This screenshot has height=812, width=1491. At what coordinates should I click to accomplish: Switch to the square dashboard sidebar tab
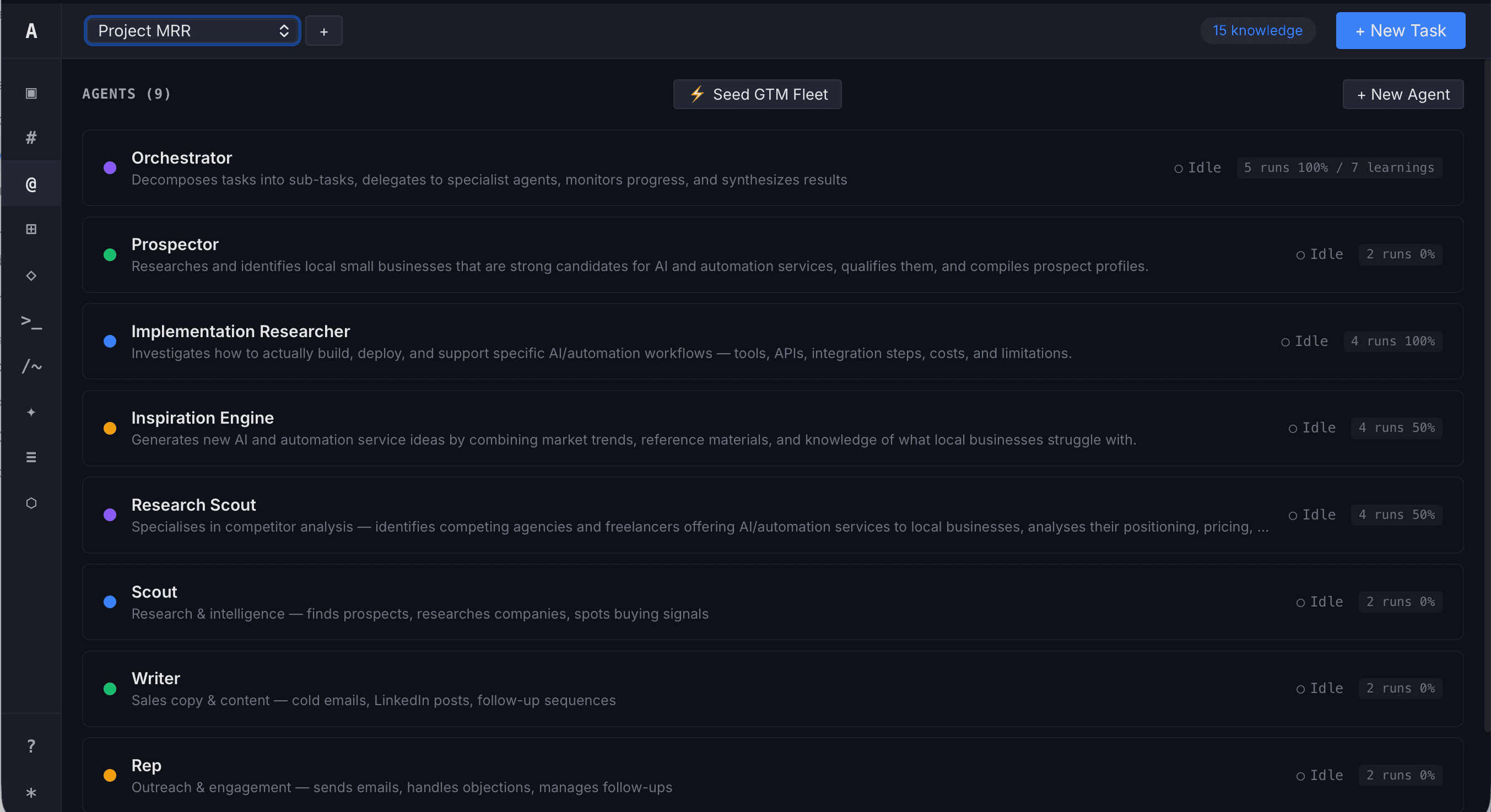pos(31,93)
